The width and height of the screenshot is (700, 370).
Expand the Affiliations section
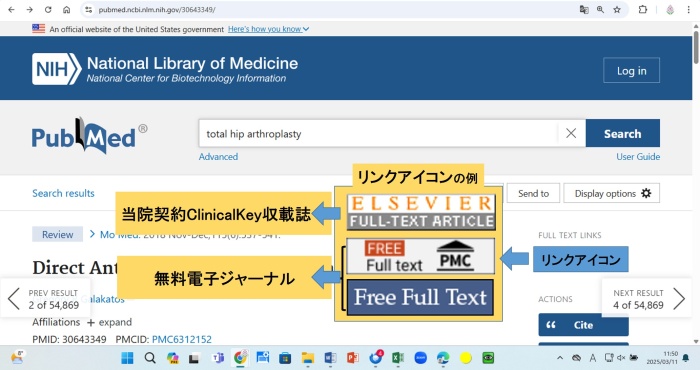(x=109, y=322)
